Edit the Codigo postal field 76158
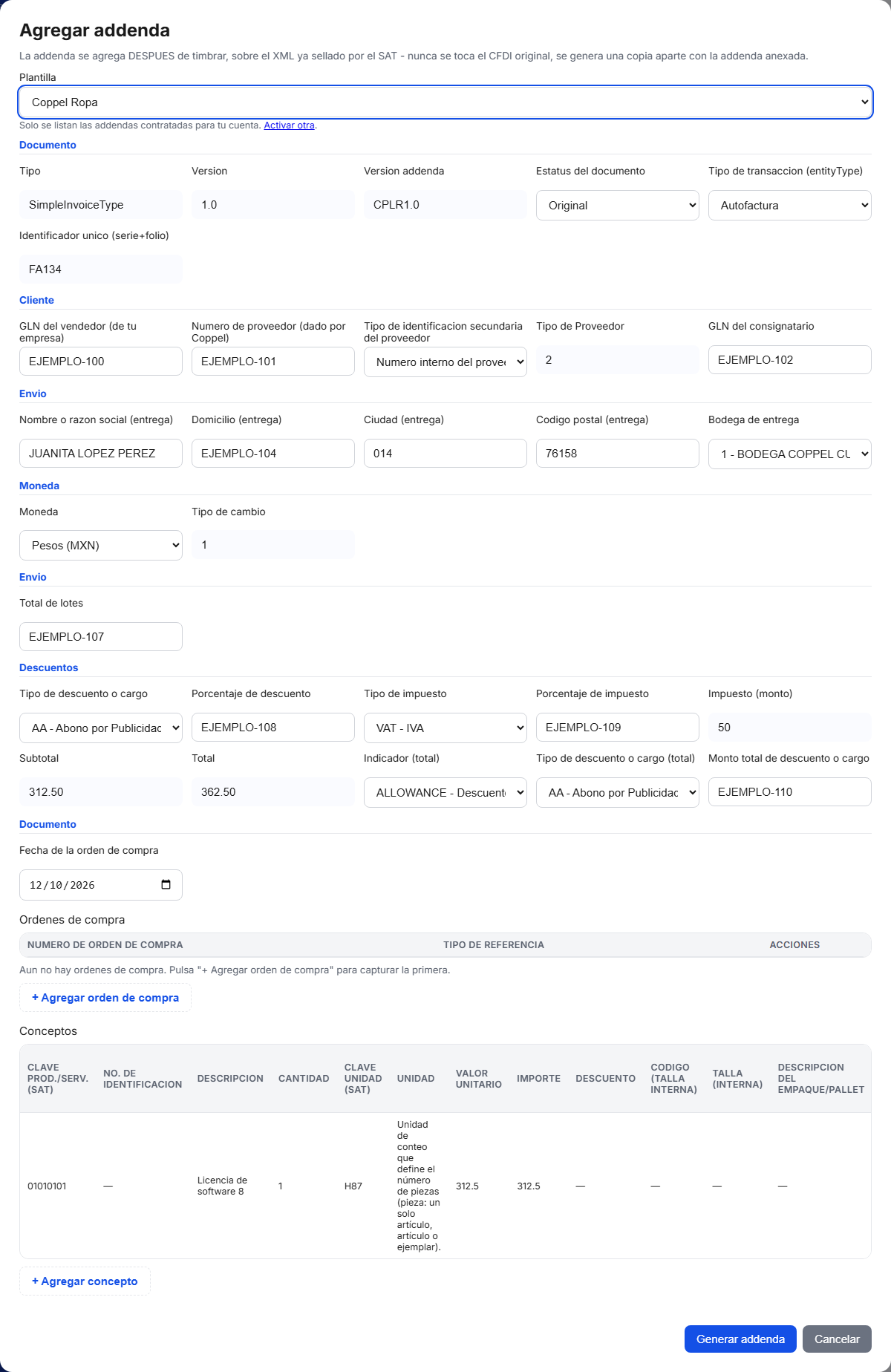Image resolution: width=891 pixels, height=1372 pixels. coord(618,454)
